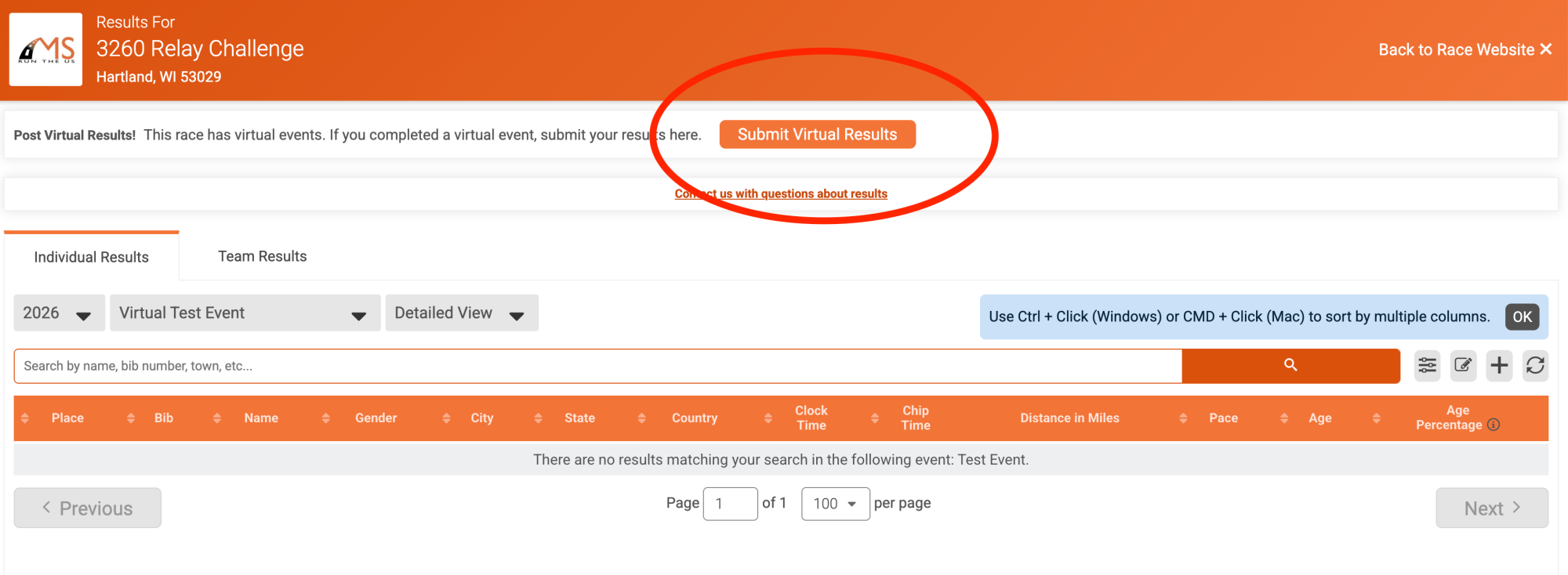Click the Age Percentage info icon
This screenshot has width=1568, height=575.
(x=1494, y=425)
